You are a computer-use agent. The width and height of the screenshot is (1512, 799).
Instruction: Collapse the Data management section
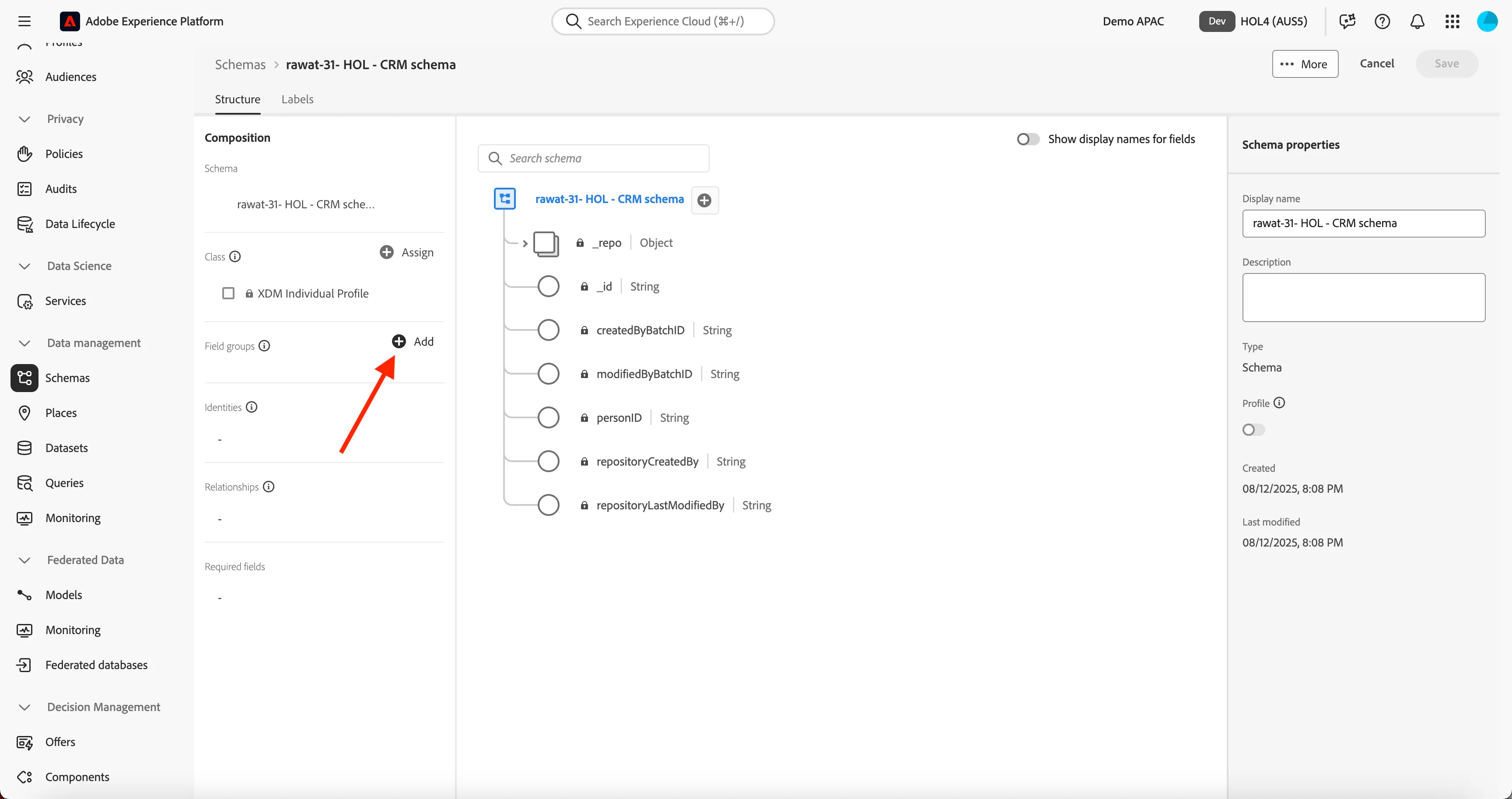tap(24, 343)
